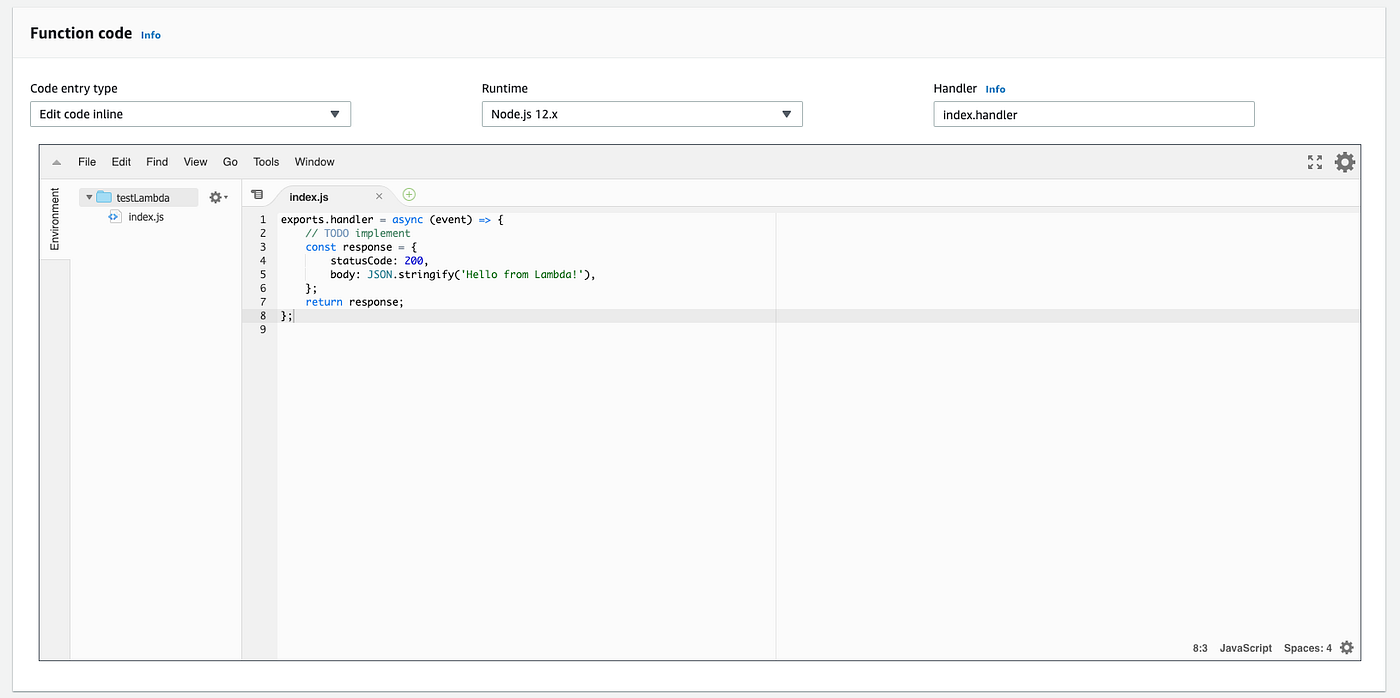Click the Info link beside Handler
1400x698 pixels.
coord(995,88)
